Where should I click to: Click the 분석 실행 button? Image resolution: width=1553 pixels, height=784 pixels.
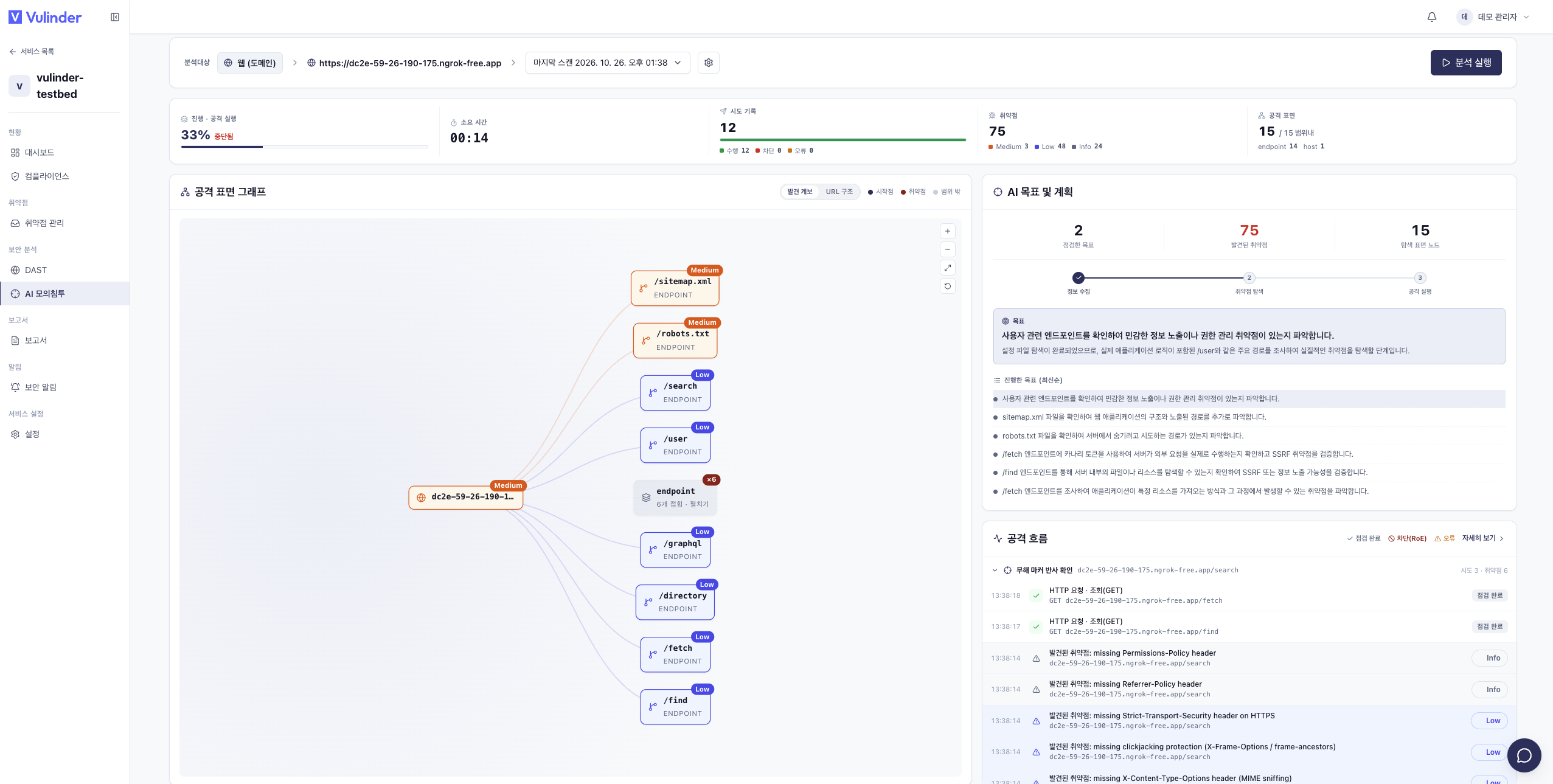pyautogui.click(x=1465, y=63)
